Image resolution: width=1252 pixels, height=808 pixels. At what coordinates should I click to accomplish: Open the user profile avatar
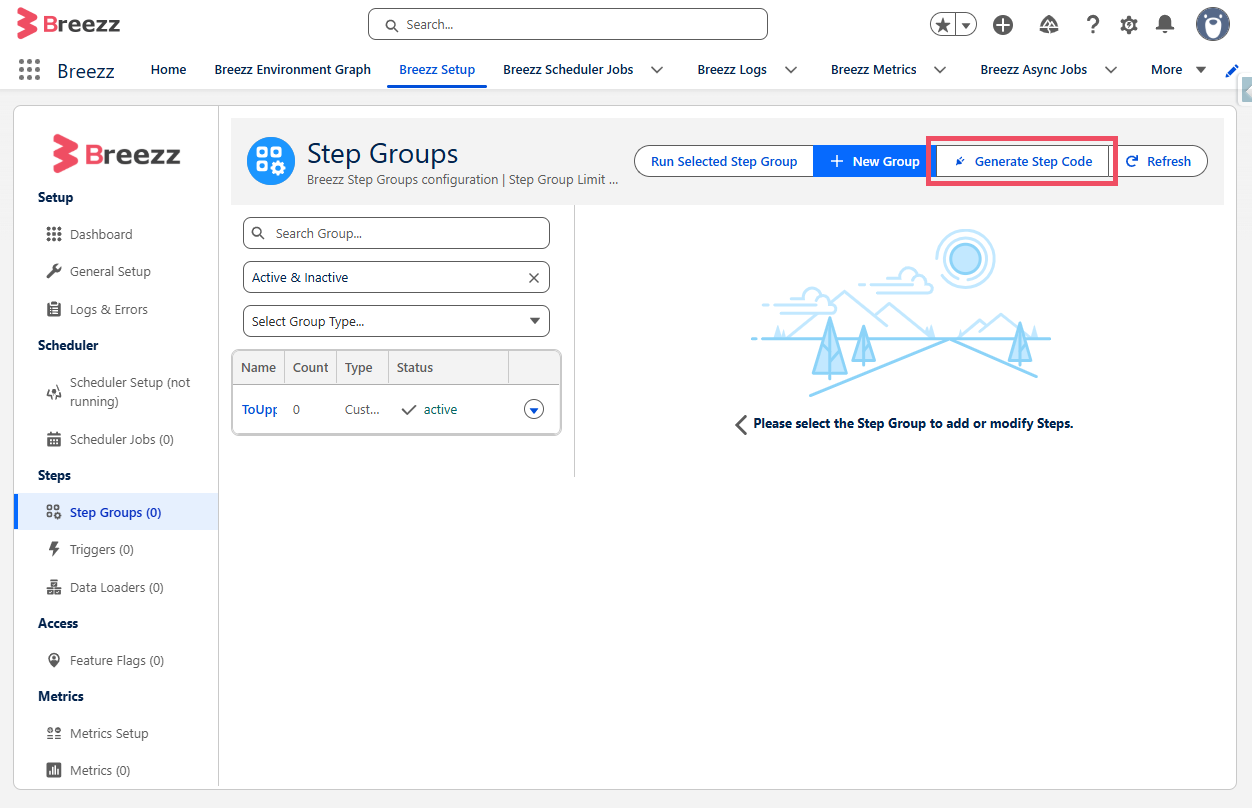(1213, 24)
